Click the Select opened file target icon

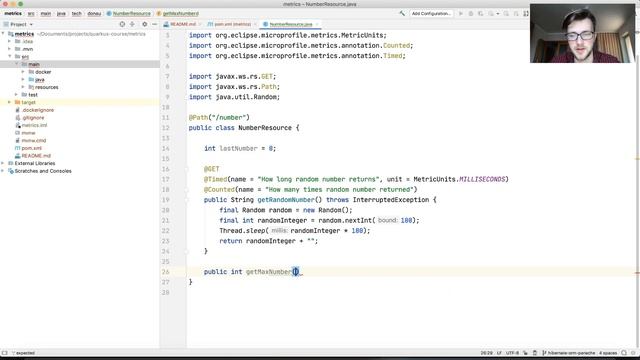[x=122, y=24]
